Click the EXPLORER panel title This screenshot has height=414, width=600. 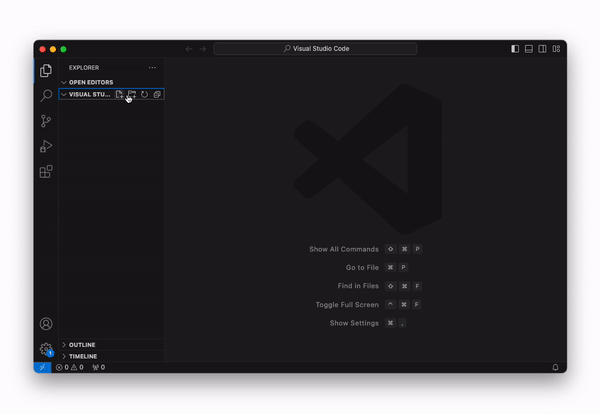[x=84, y=68]
